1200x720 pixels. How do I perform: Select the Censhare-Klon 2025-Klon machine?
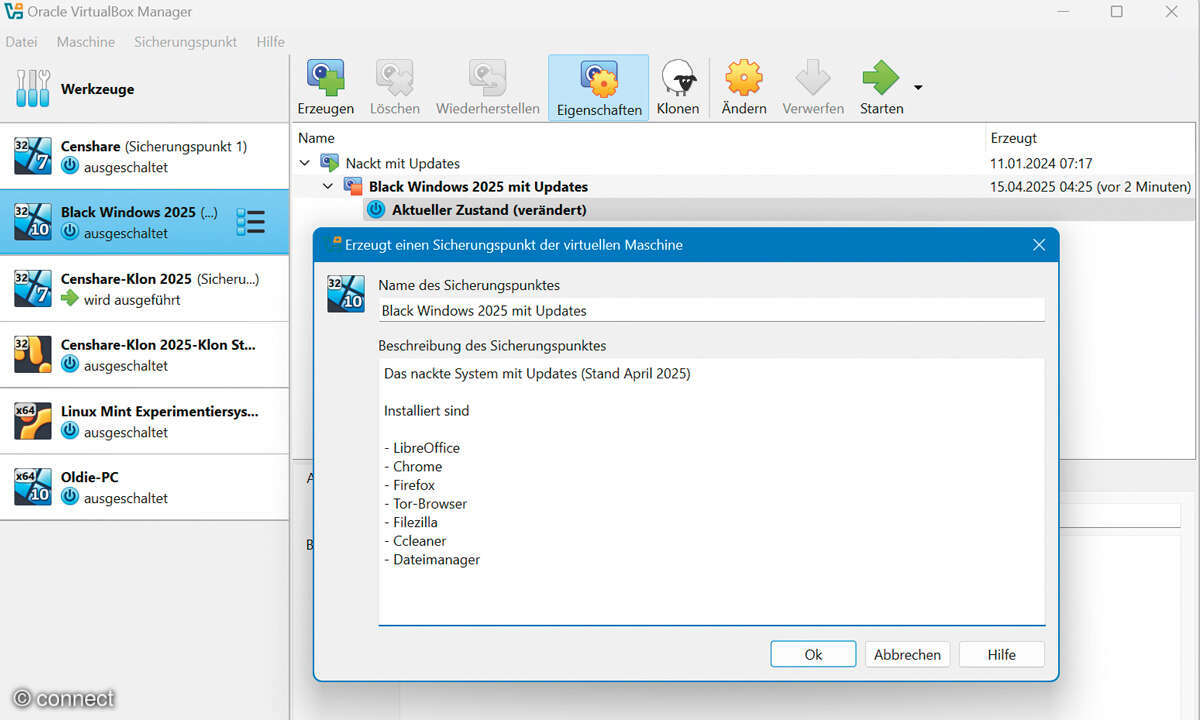point(144,355)
